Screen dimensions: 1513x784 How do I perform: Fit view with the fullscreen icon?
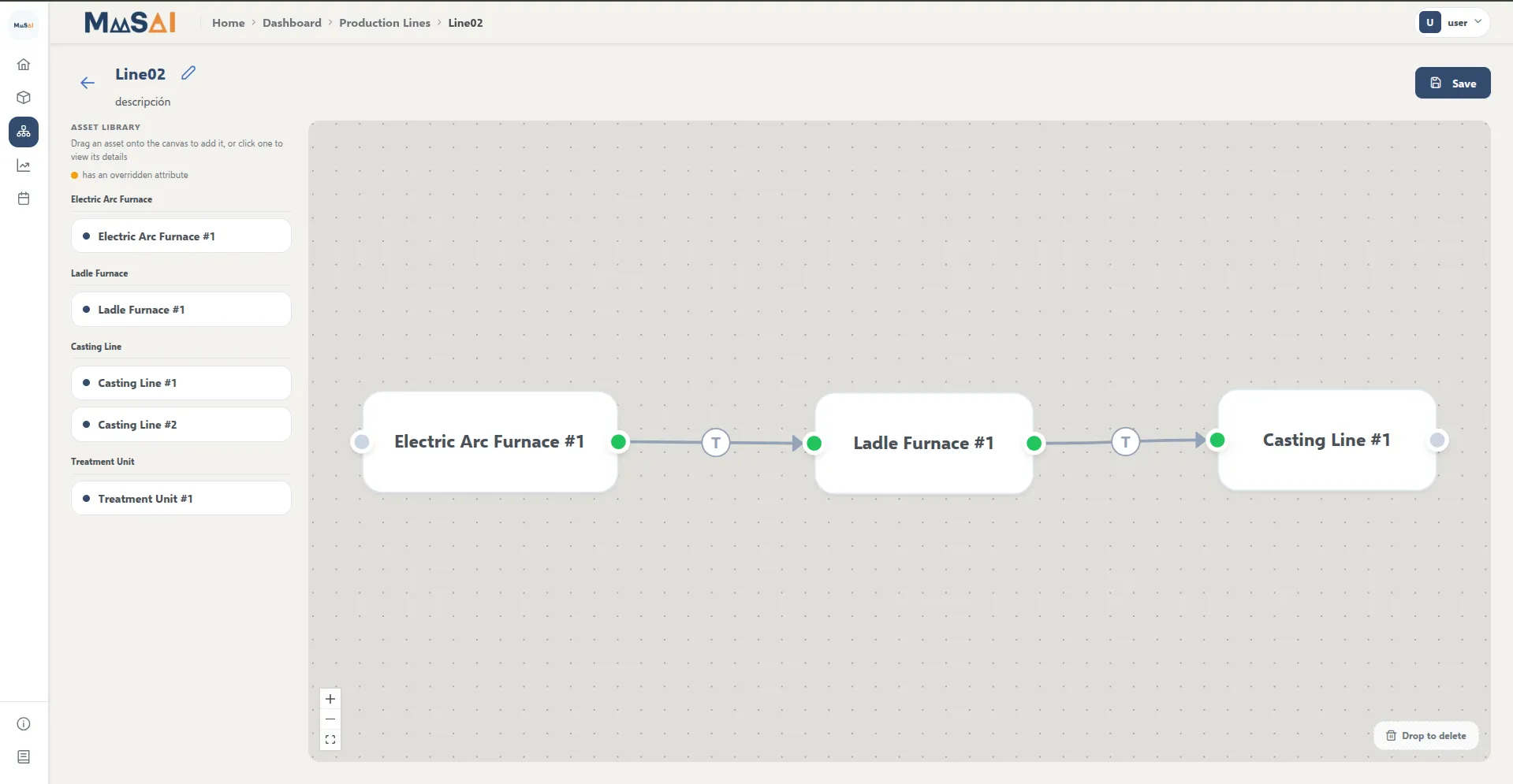pyautogui.click(x=330, y=740)
